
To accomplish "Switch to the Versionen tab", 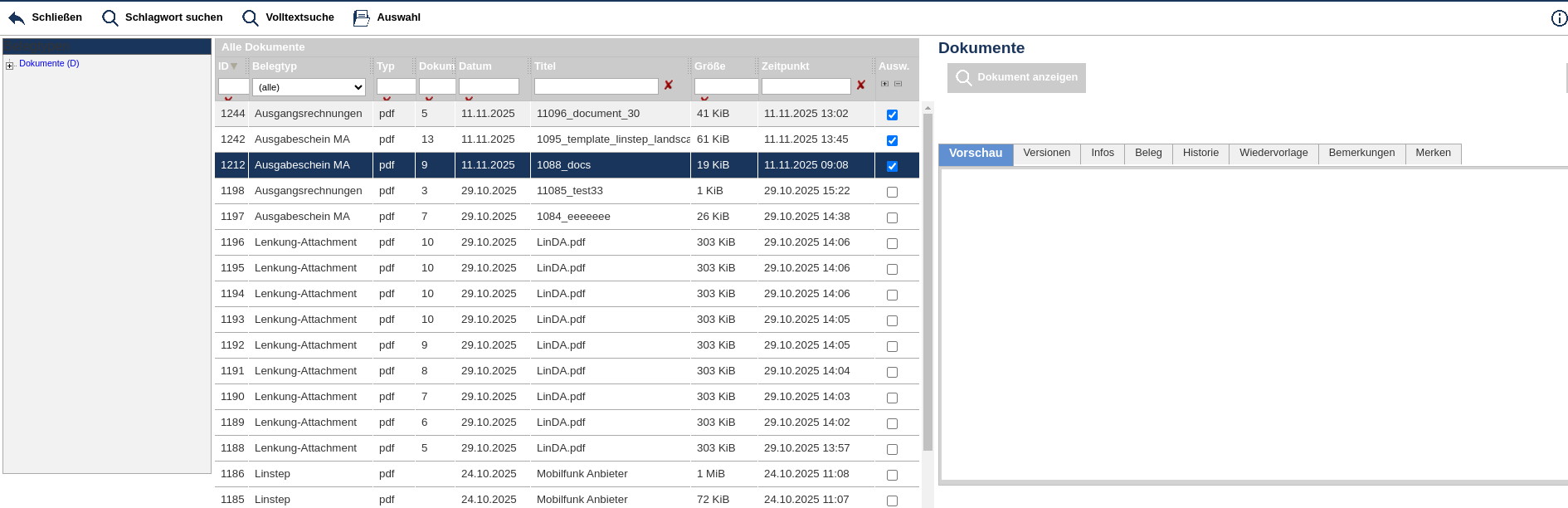I will click(x=1046, y=154).
